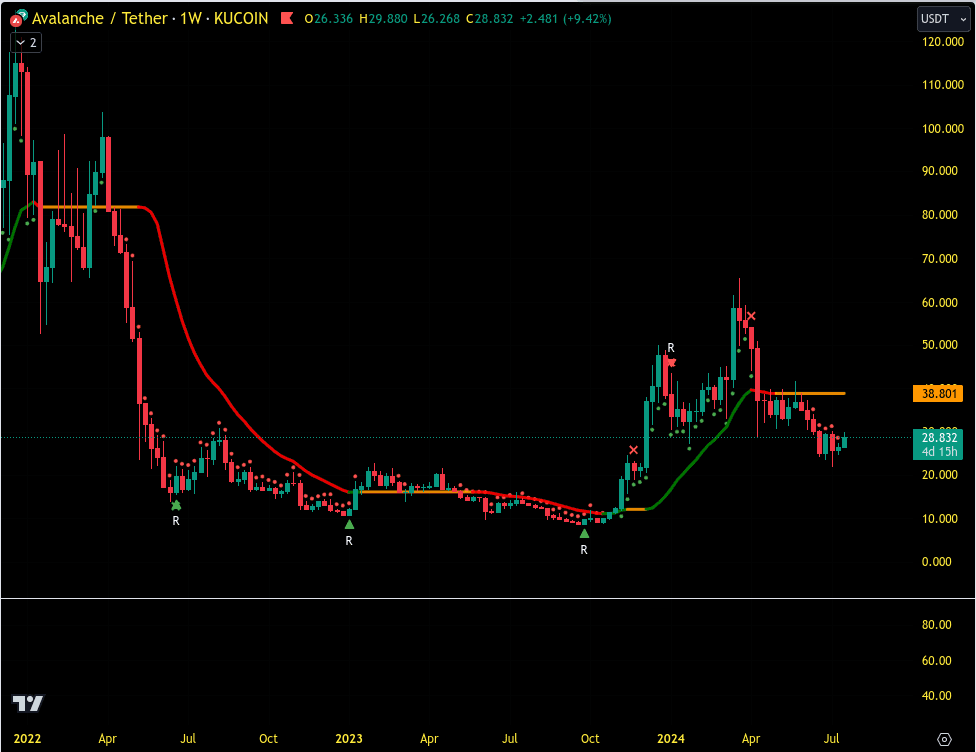Image resolution: width=976 pixels, height=752 pixels.
Task: Click the 110.000 price axis label
Action: coord(942,85)
